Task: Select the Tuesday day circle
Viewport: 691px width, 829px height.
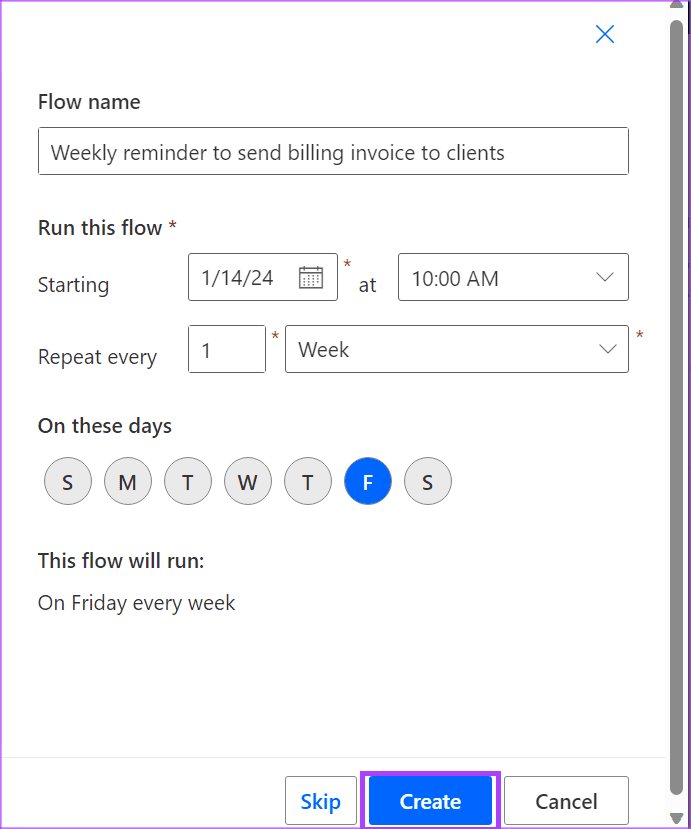Action: pyautogui.click(x=188, y=483)
